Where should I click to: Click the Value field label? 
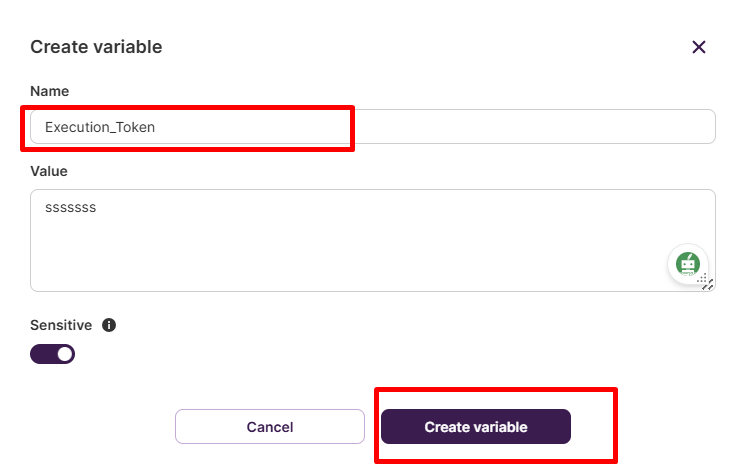pos(48,171)
